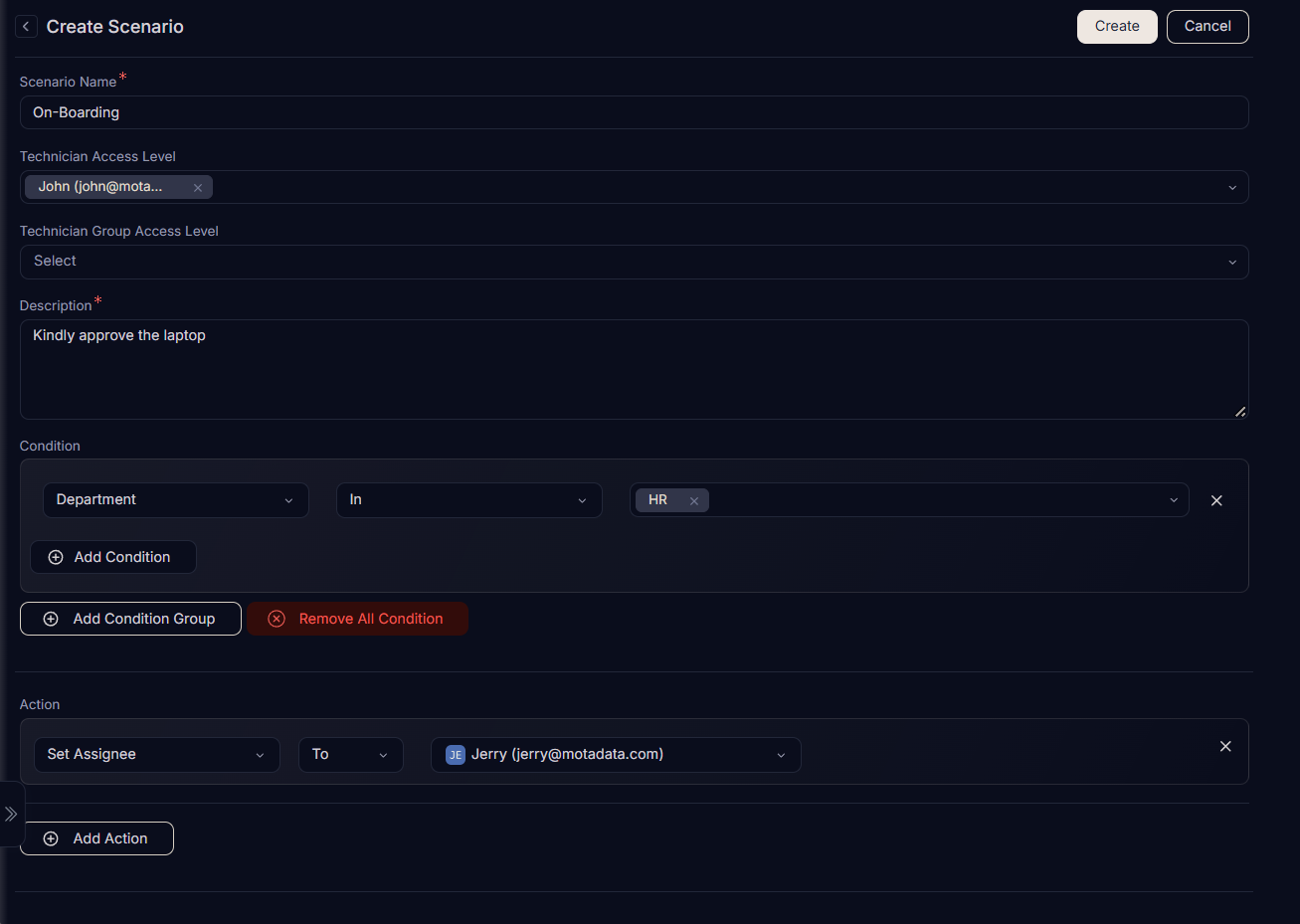Remove John from Technician Access Level
Screen dimensions: 1300x924
pos(198,188)
